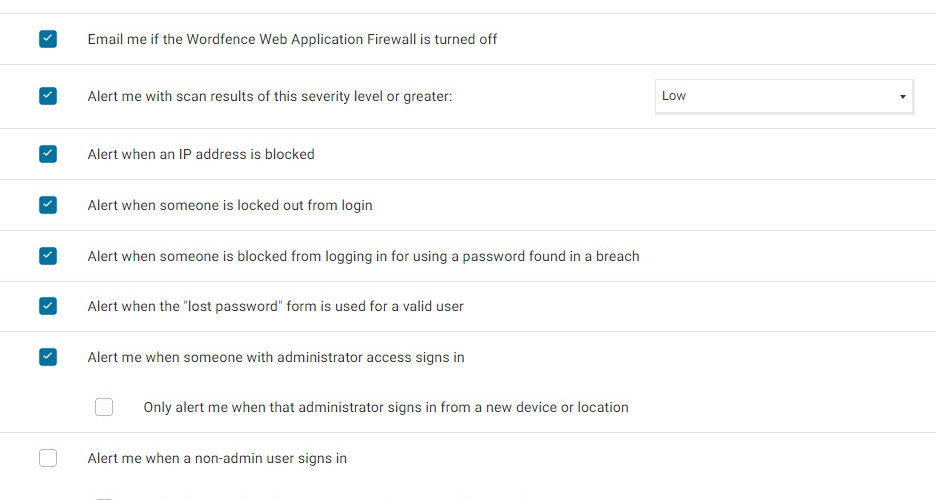Viewport: 936px width, 500px height.
Task: Toggle the breached password alert checkbox
Action: [48, 256]
